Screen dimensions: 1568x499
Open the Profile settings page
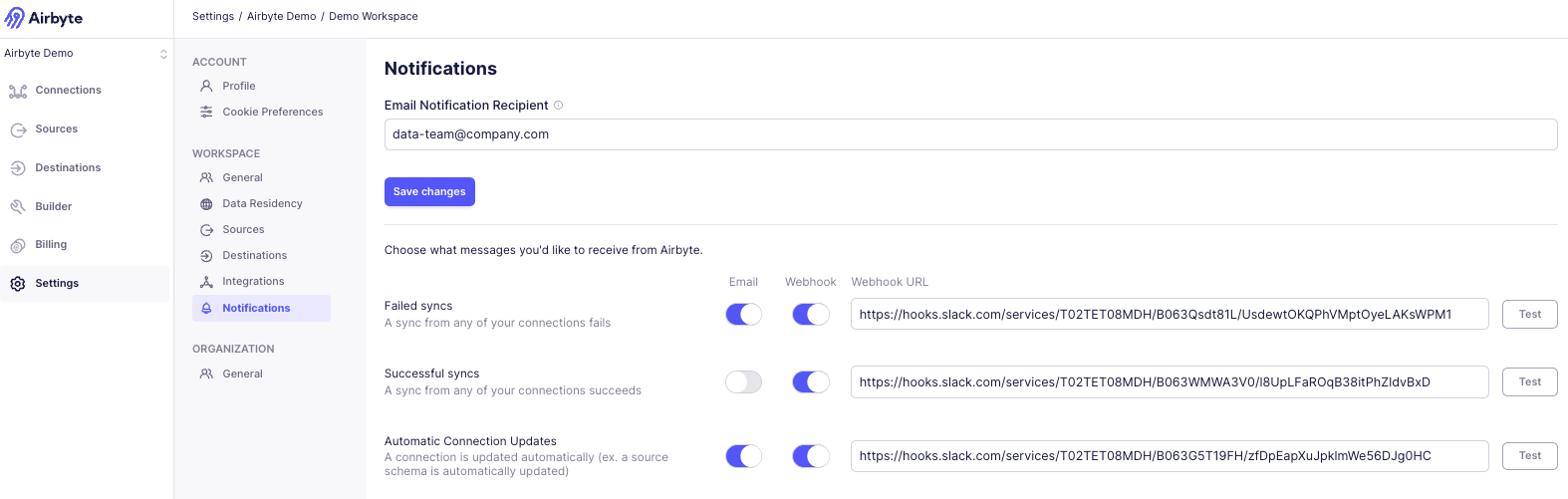(239, 87)
